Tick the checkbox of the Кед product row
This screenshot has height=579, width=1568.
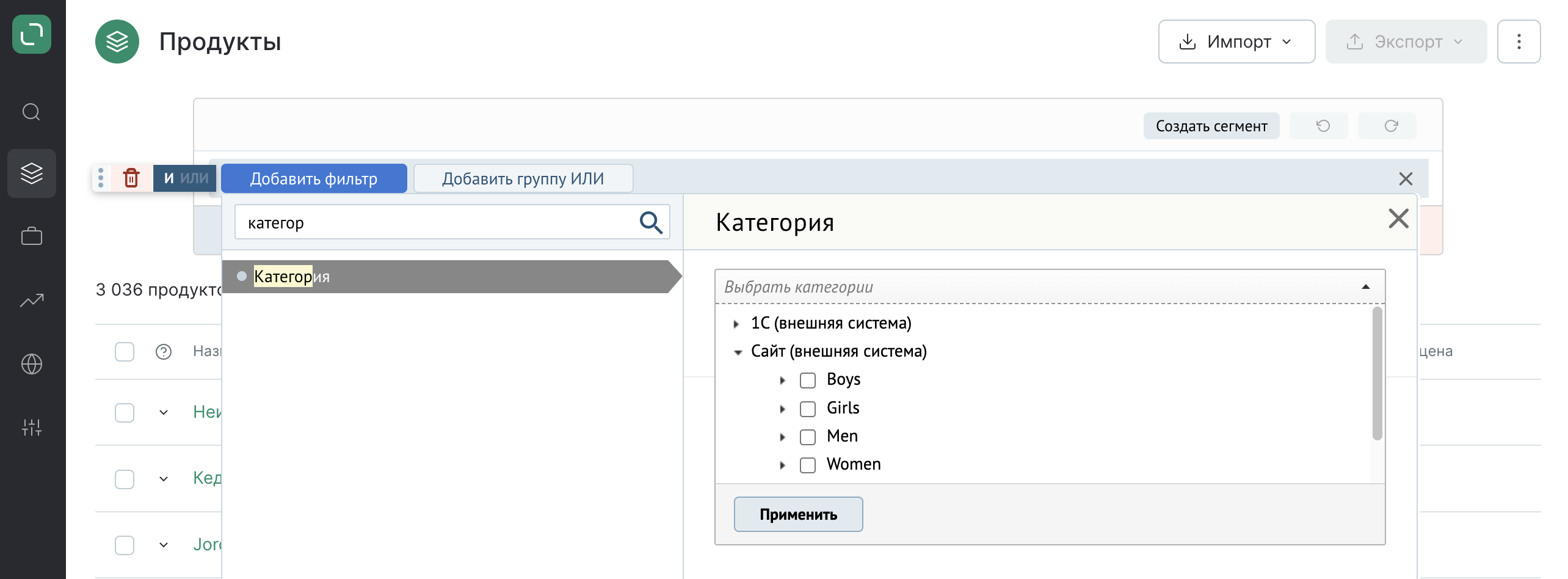(x=125, y=479)
